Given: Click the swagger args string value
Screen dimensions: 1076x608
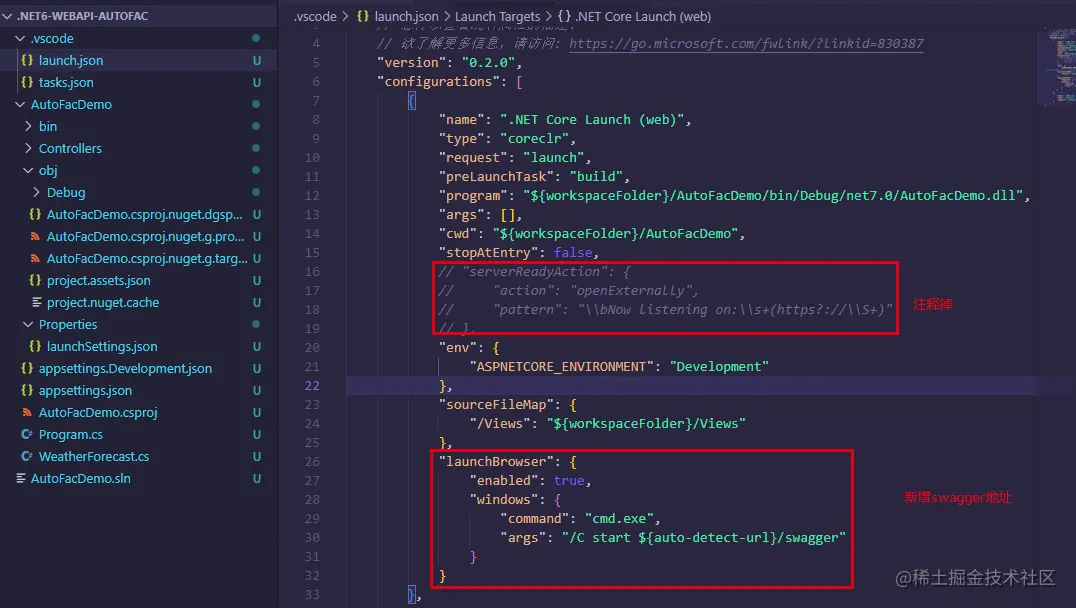Looking at the screenshot, I should pos(703,537).
